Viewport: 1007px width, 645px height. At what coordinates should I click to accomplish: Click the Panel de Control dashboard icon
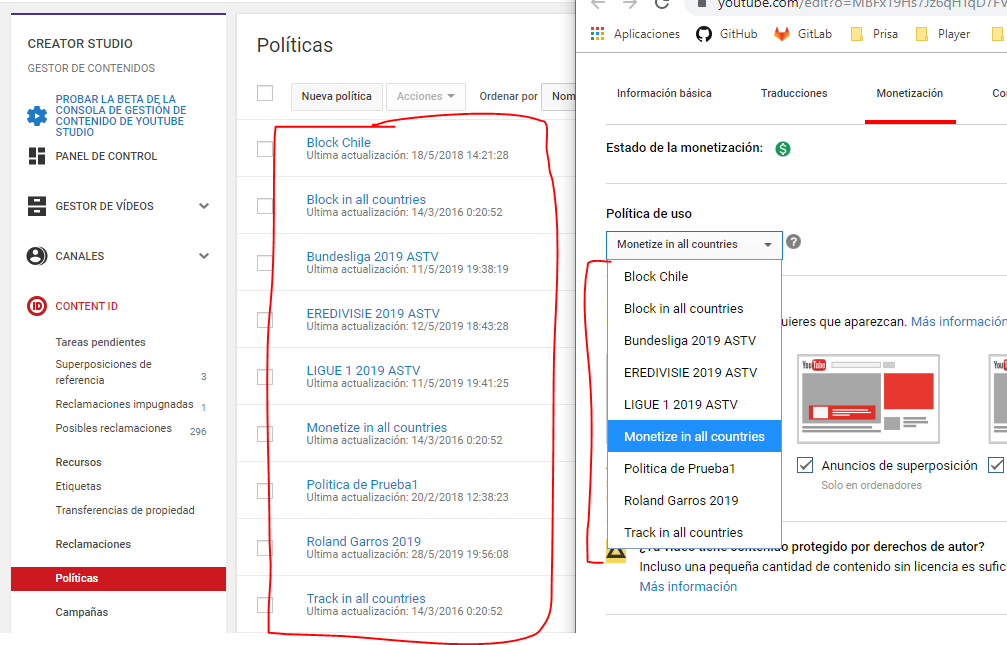37,156
